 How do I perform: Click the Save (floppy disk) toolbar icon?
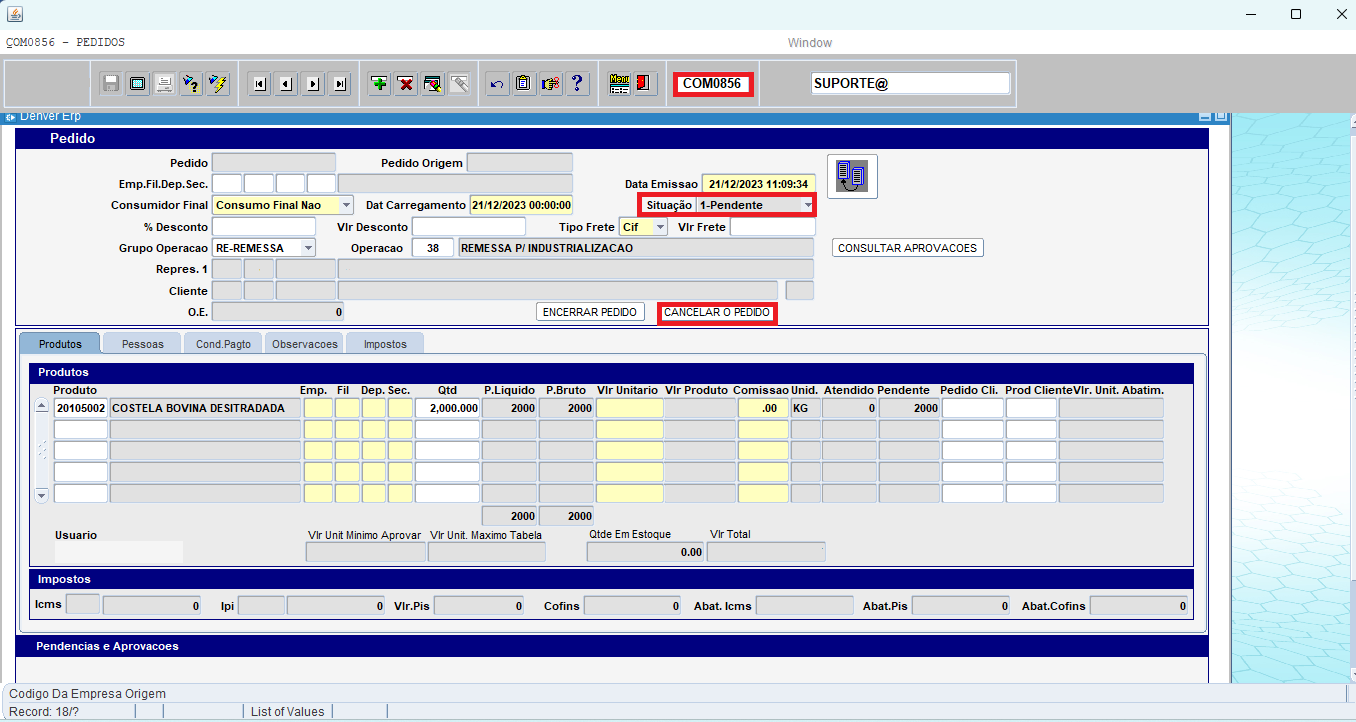[111, 84]
